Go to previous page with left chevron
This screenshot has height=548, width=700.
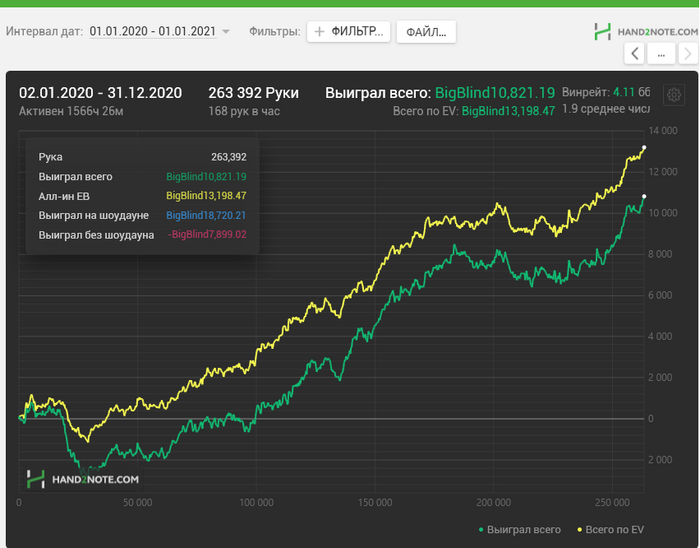[x=634, y=54]
